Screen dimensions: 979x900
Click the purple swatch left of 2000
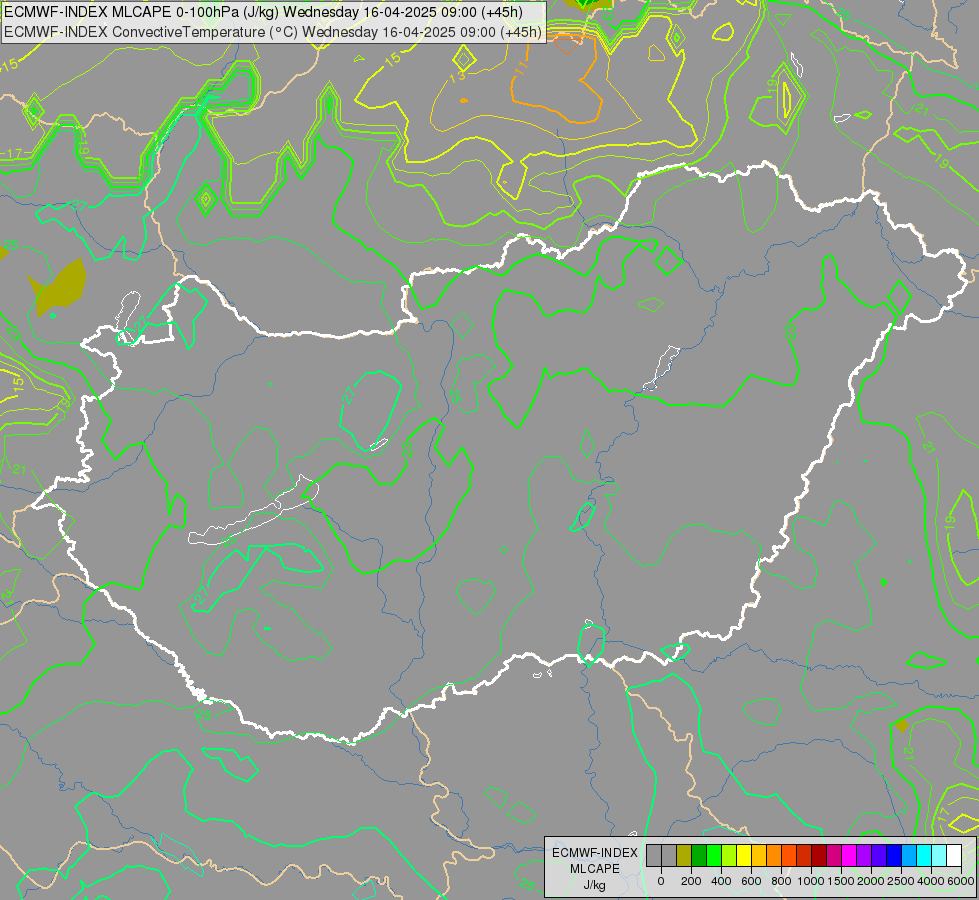tap(864, 856)
